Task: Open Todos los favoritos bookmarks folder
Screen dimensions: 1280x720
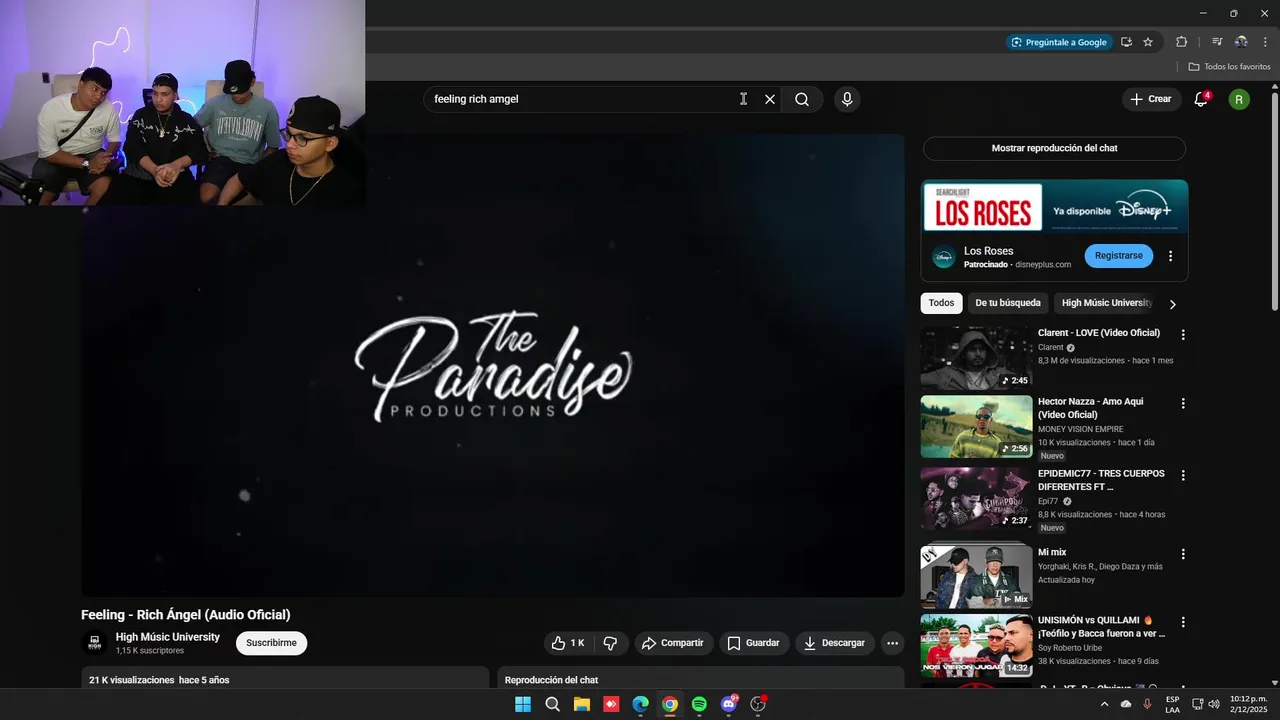Action: coord(1229,67)
